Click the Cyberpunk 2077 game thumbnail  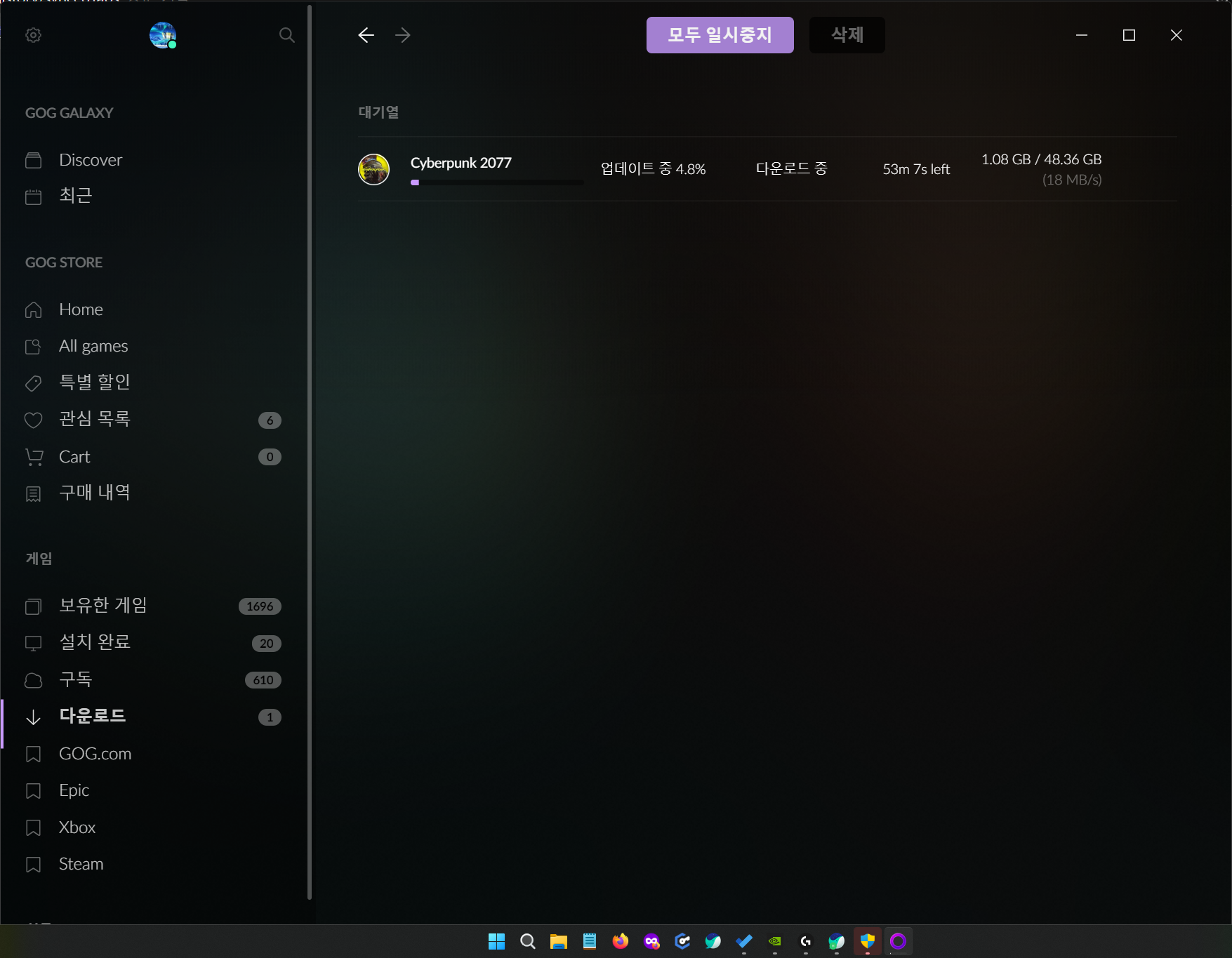click(373, 169)
